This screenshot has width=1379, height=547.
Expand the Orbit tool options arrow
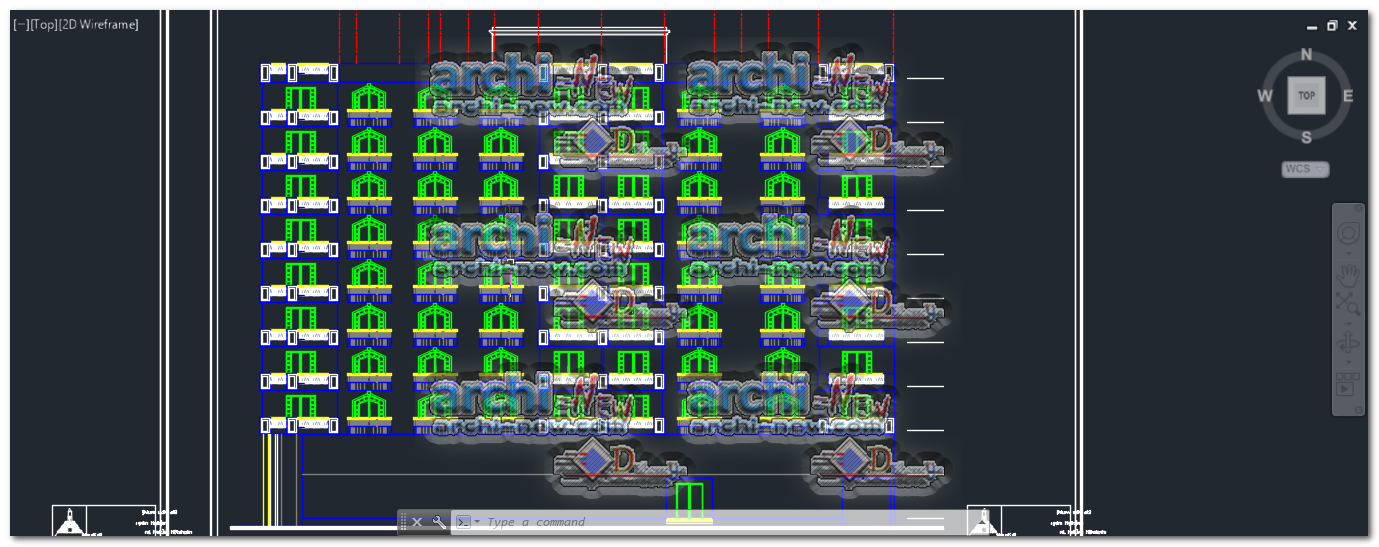[1347, 362]
